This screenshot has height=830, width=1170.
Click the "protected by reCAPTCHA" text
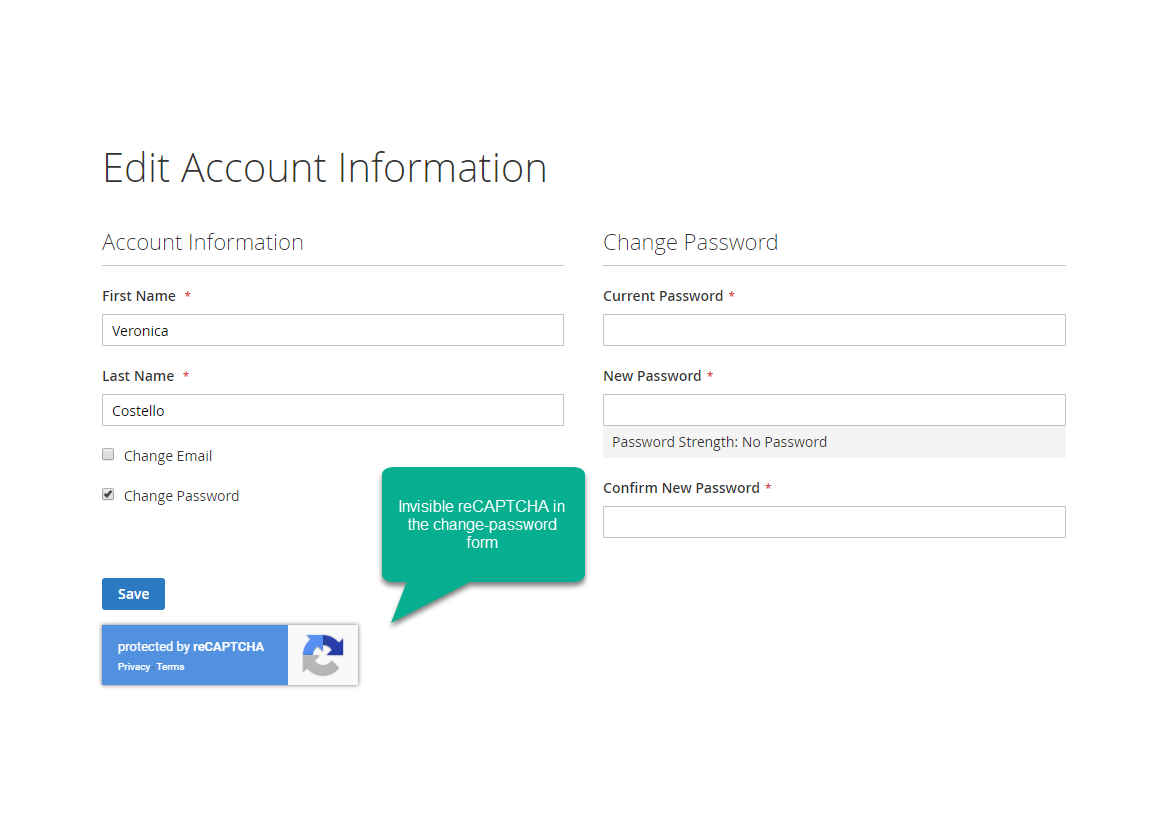pos(191,647)
